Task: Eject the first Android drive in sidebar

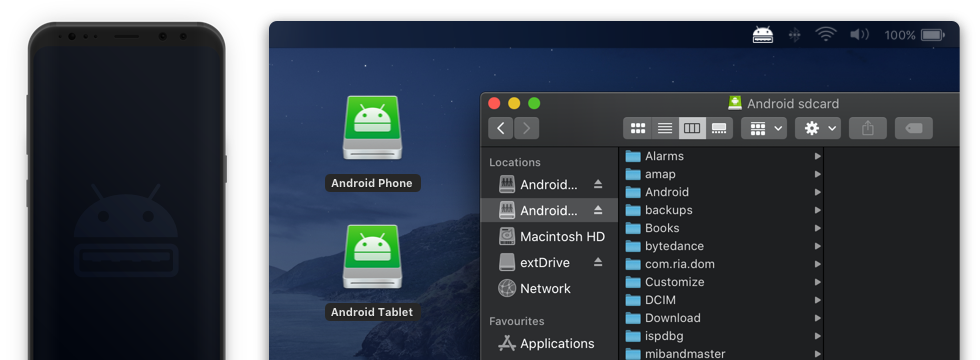Action: pyautogui.click(x=598, y=184)
